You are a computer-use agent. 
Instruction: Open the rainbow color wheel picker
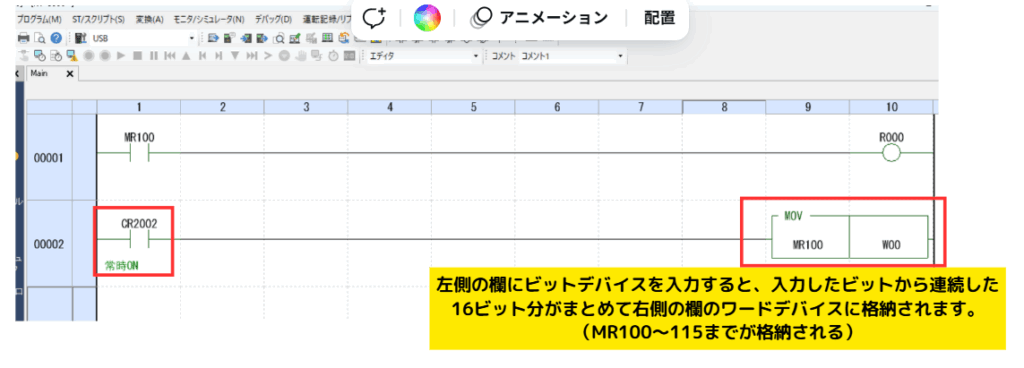click(x=427, y=18)
